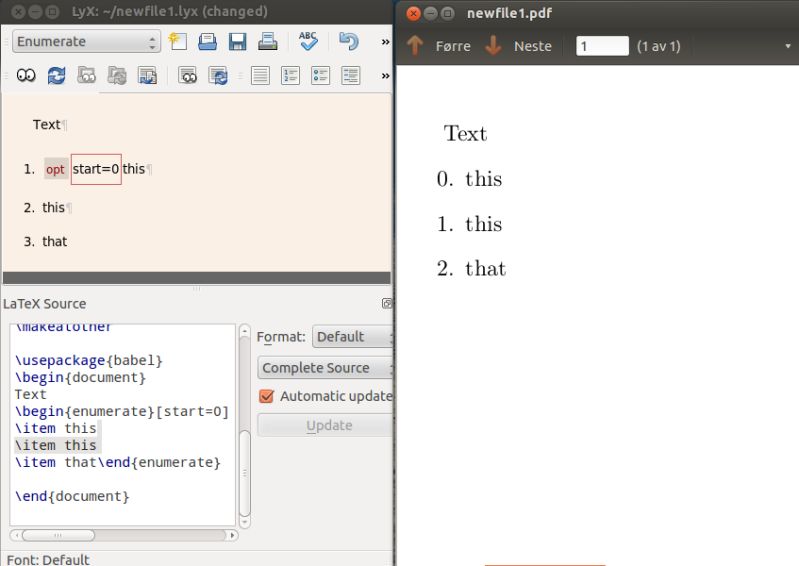Click the source view scroll up arrow
The image size is (799, 566).
tap(245, 331)
